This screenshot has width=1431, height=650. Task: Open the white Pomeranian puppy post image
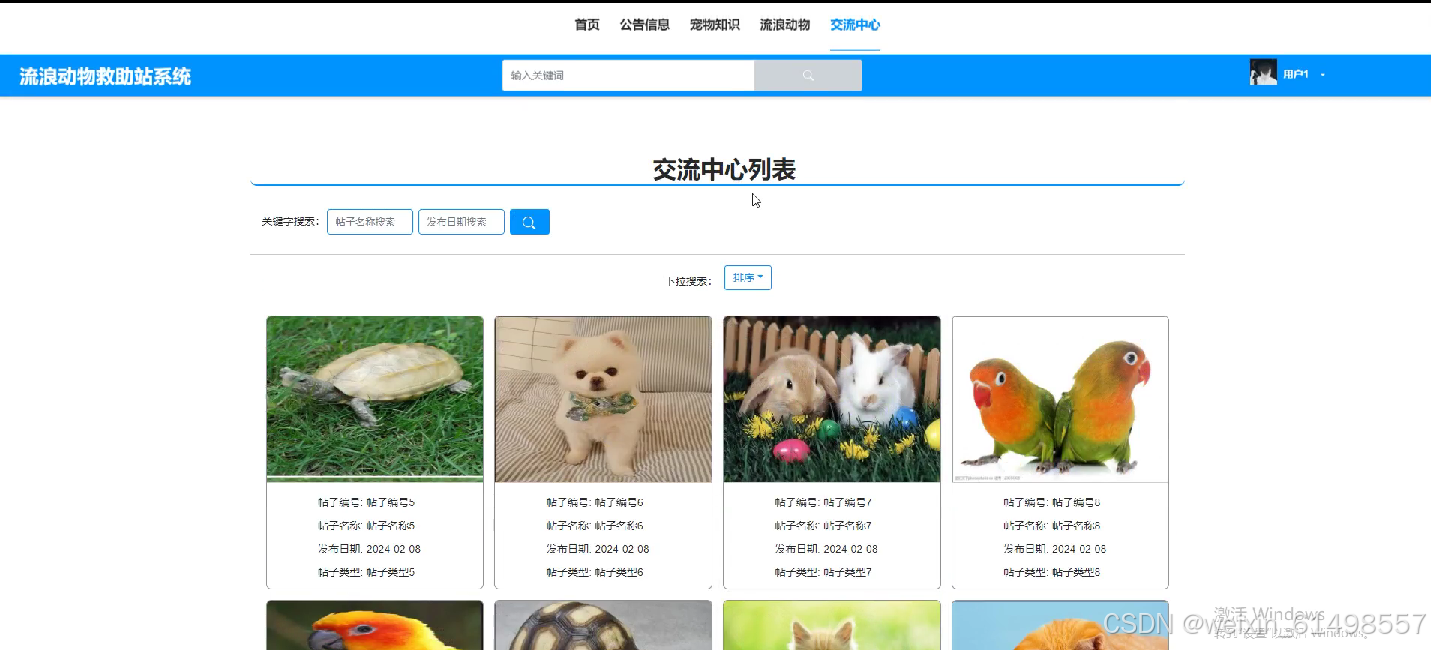click(x=603, y=399)
